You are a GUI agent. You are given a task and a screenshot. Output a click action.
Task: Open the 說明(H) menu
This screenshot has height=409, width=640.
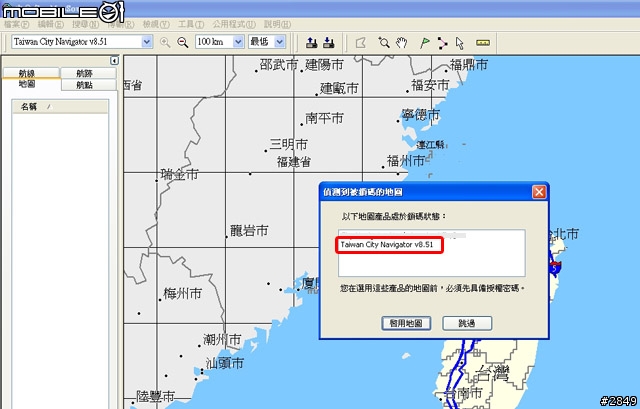tap(278, 24)
